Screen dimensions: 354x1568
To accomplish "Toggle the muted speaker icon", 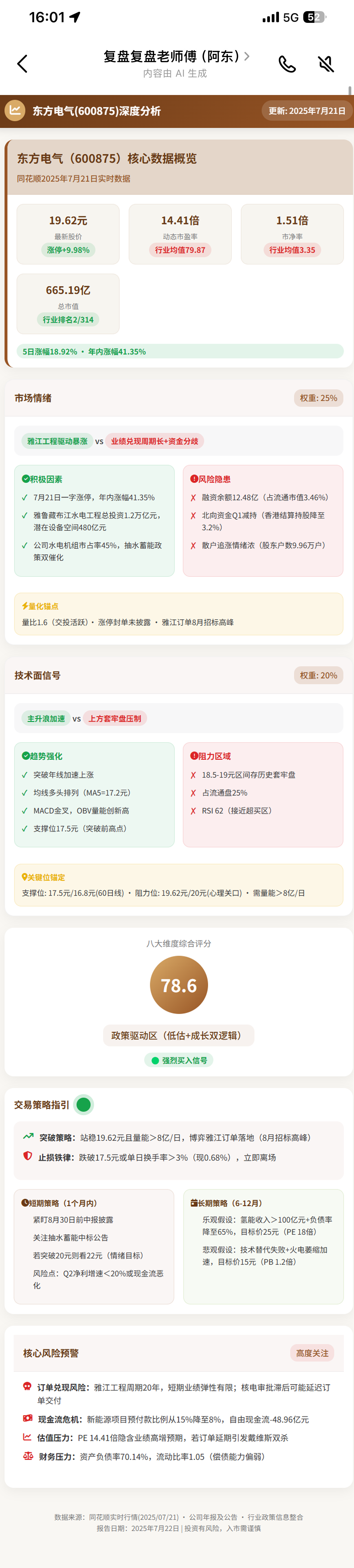I will pyautogui.click(x=326, y=64).
